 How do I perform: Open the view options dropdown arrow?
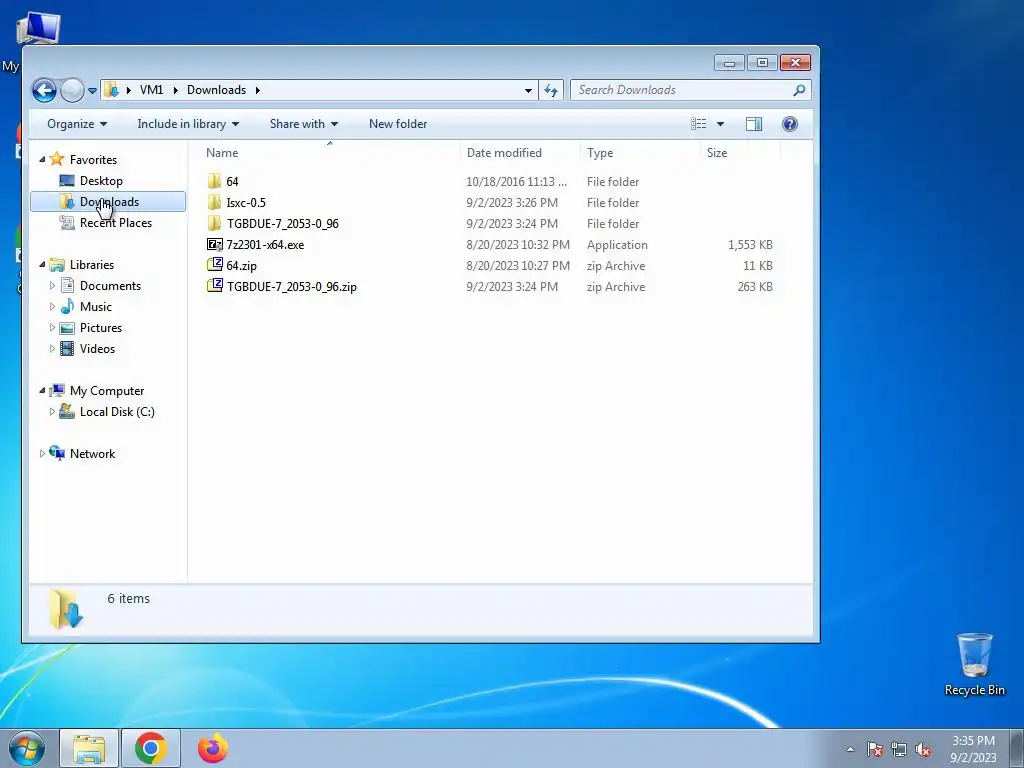(720, 124)
